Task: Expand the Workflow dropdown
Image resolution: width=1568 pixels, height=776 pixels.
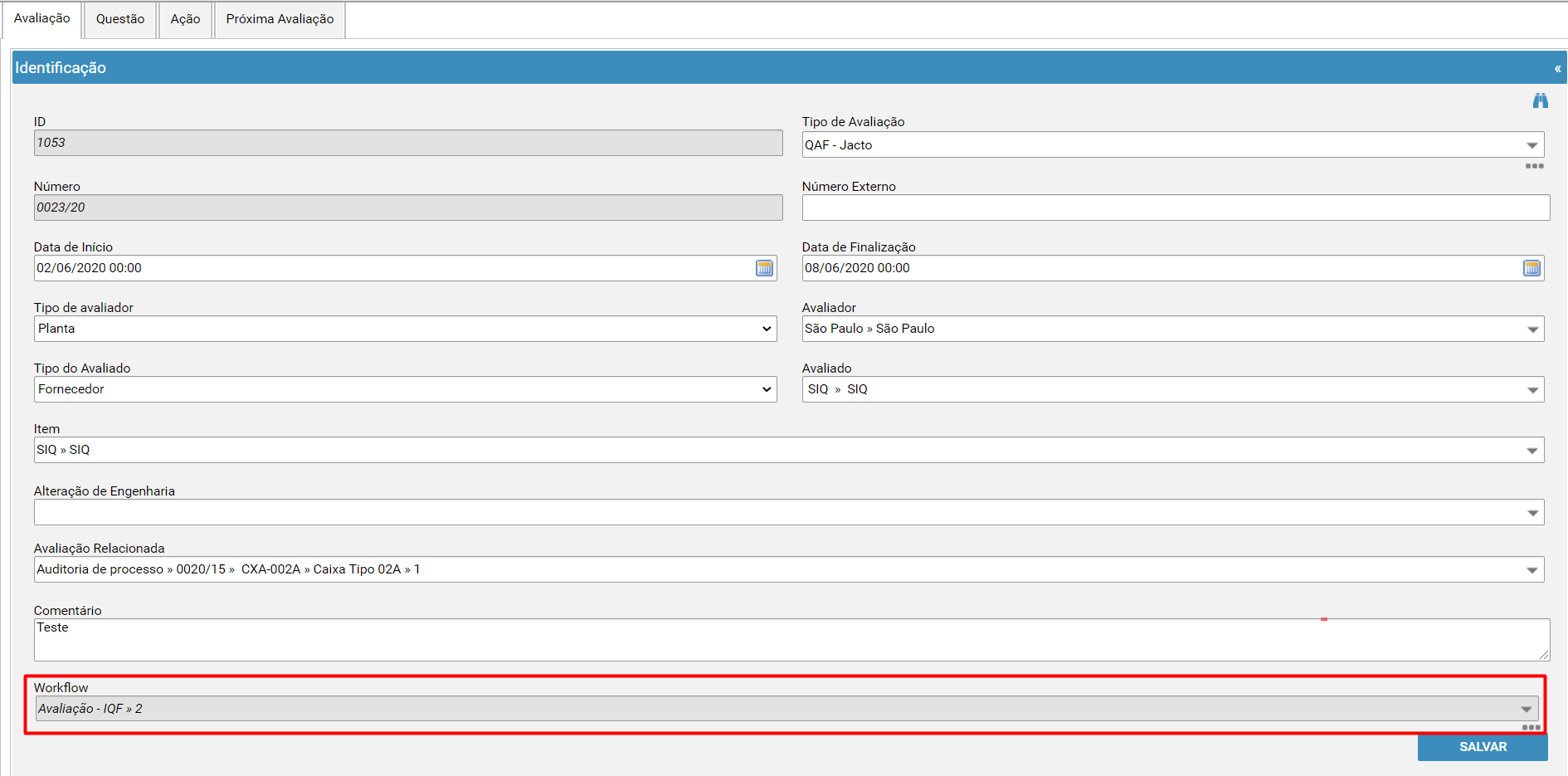Action: tap(1526, 709)
